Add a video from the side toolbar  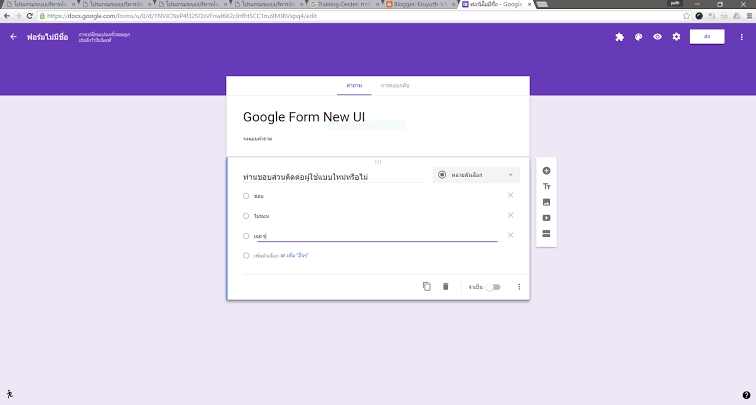pyautogui.click(x=546, y=218)
